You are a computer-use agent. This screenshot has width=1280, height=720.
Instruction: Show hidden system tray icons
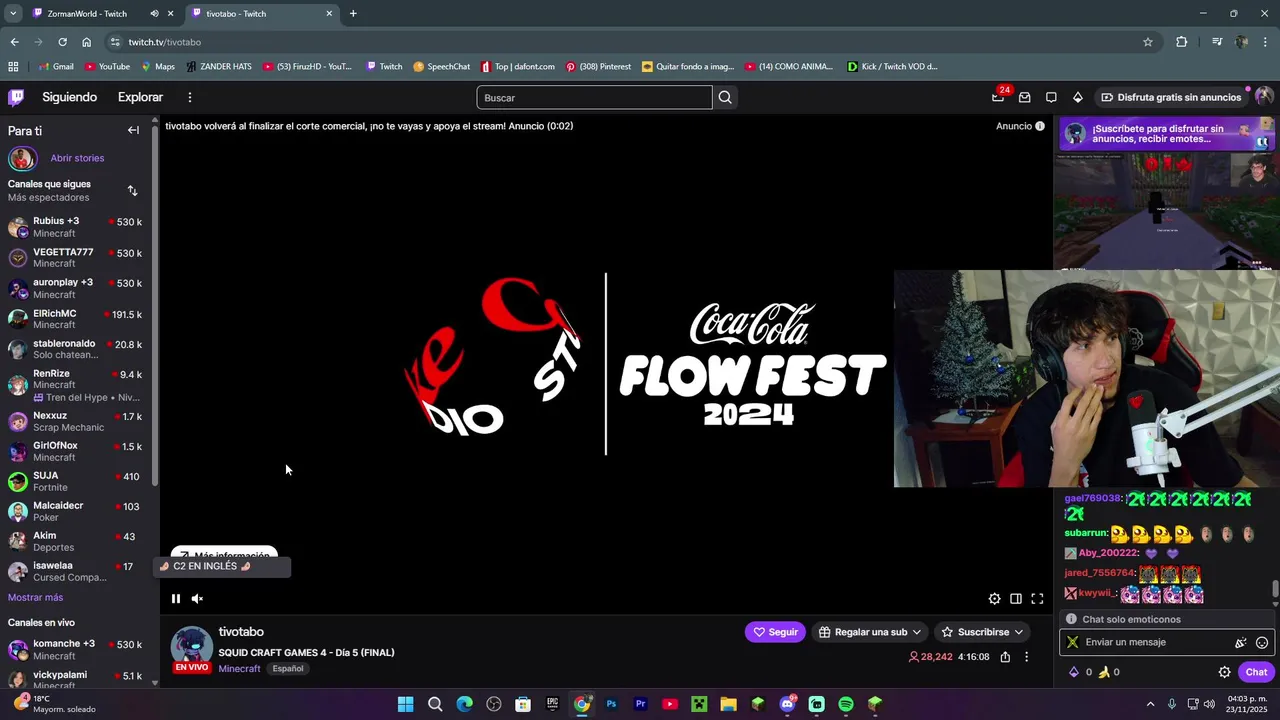(x=1150, y=704)
